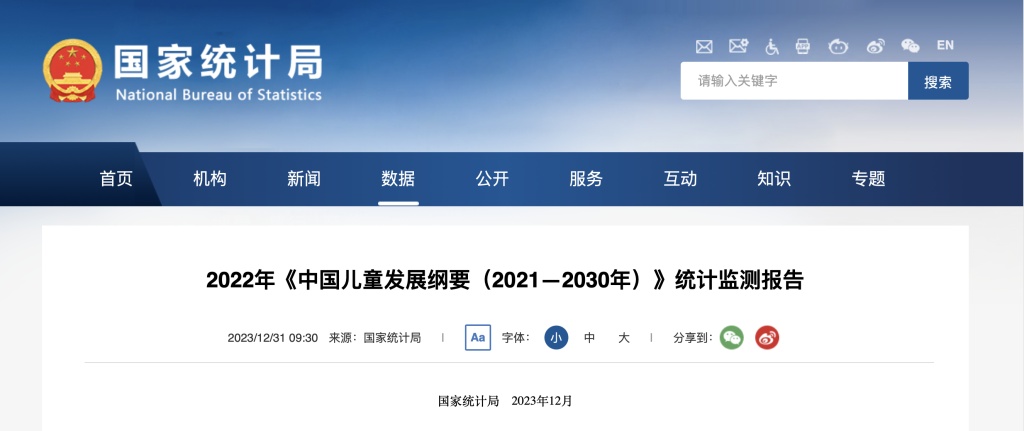Expand the 服务 navigation menu

pyautogui.click(x=586, y=179)
